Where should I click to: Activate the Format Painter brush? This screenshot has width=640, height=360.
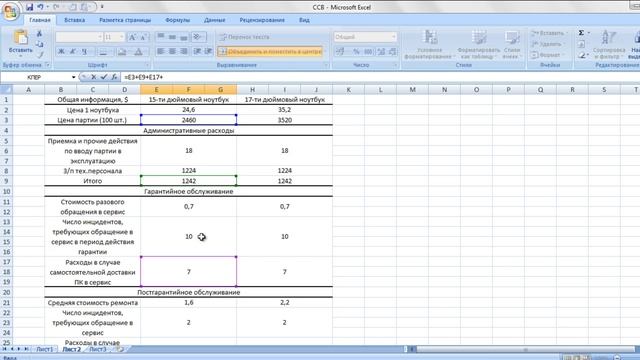(x=40, y=54)
